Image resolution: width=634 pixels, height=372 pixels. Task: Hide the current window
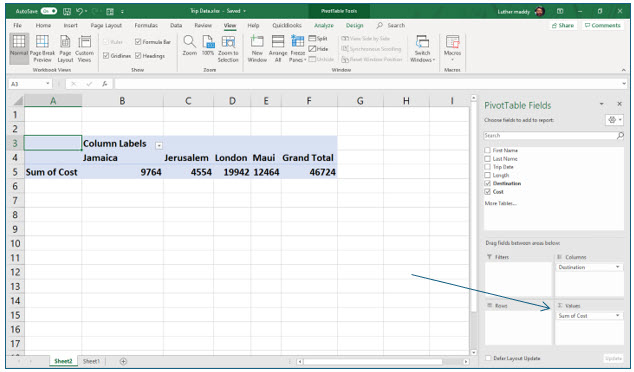[319, 49]
